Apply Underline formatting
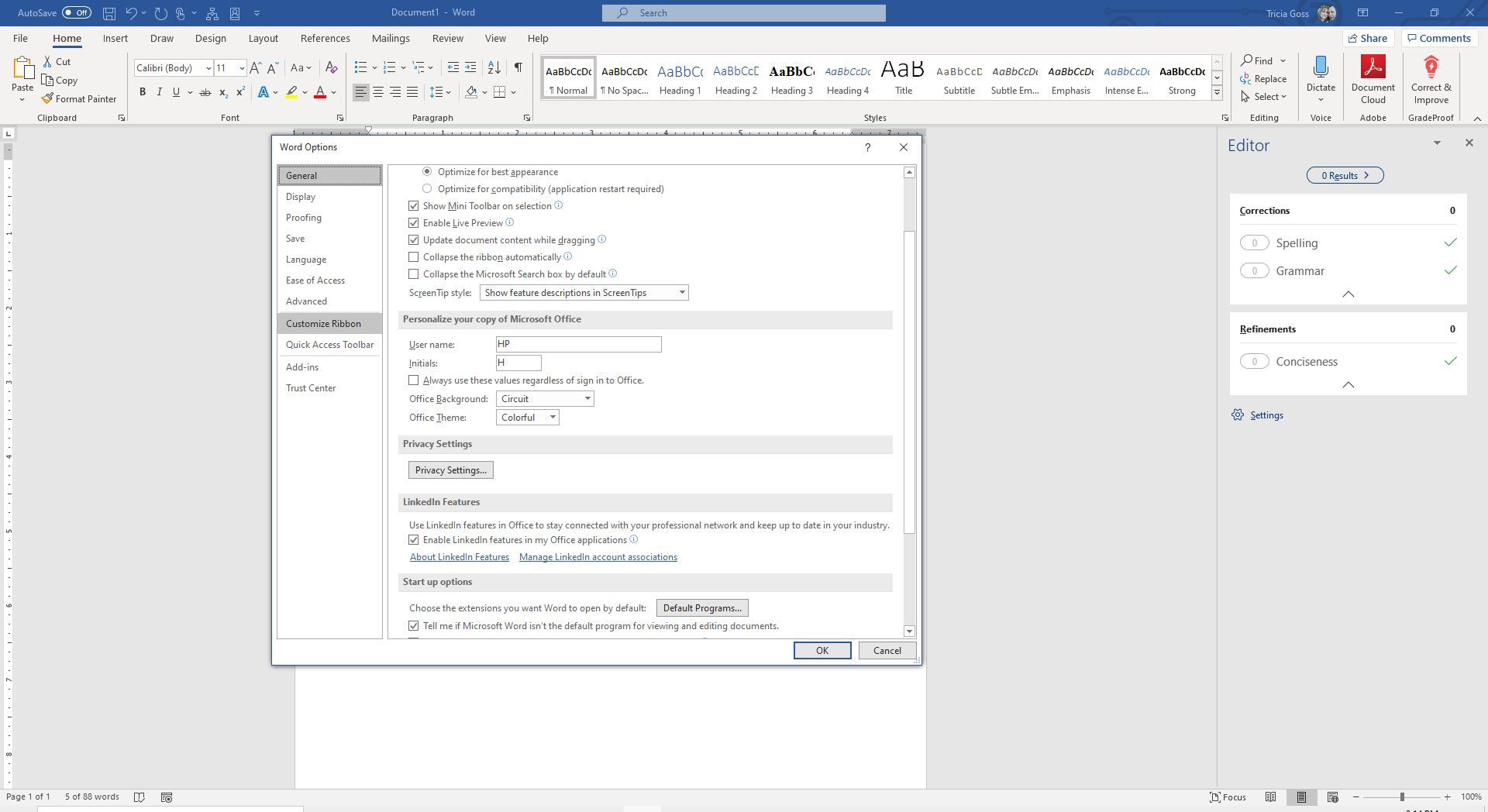The height and width of the screenshot is (812, 1488). 176,92
